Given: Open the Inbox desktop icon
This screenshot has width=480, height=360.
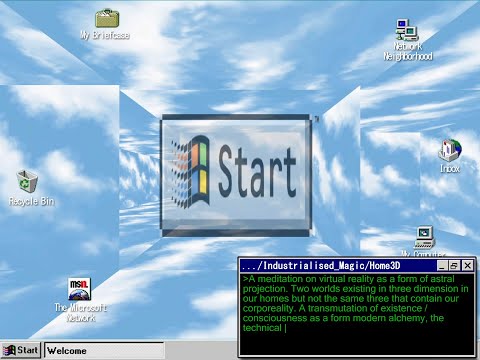Looking at the screenshot, I should pos(450,150).
